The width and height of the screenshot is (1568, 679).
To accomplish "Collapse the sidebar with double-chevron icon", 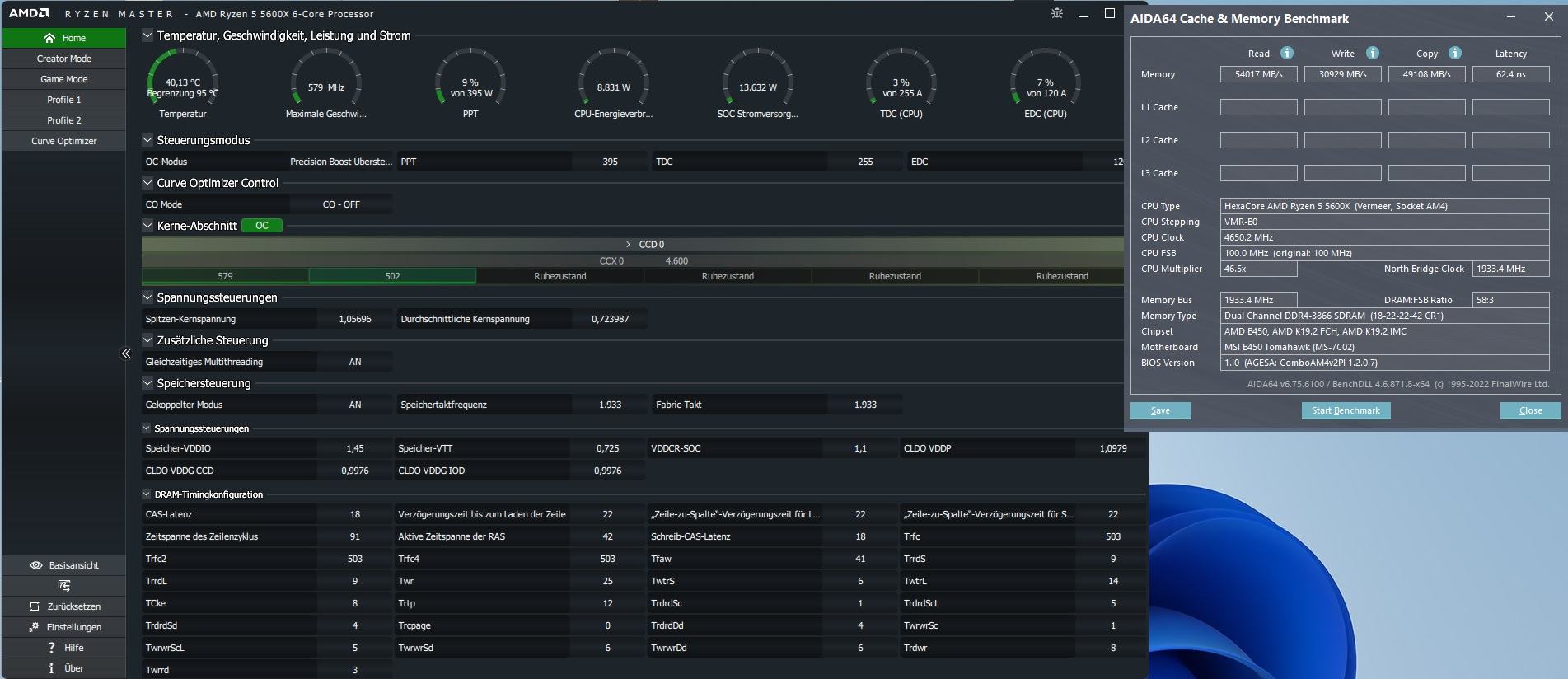I will click(126, 354).
